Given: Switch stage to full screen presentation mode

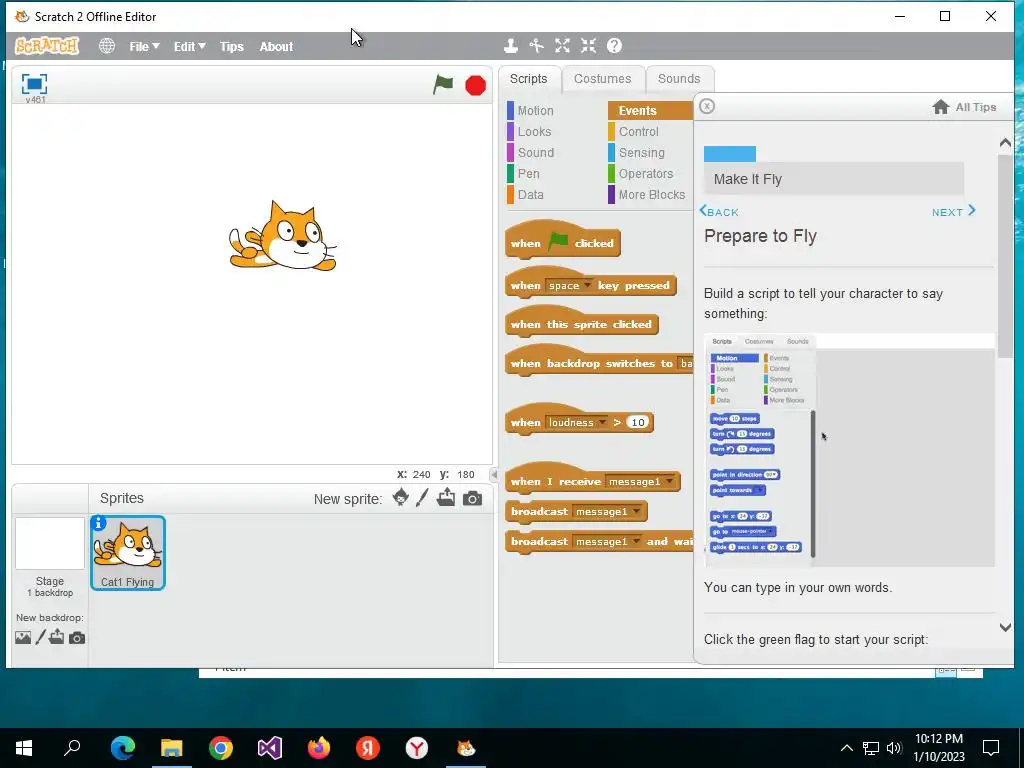Looking at the screenshot, I should [34, 84].
